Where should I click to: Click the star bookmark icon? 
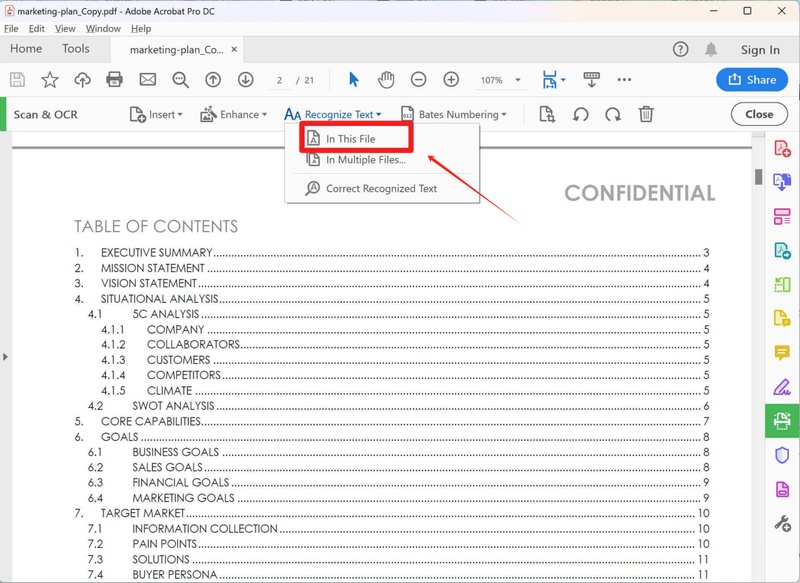50,80
